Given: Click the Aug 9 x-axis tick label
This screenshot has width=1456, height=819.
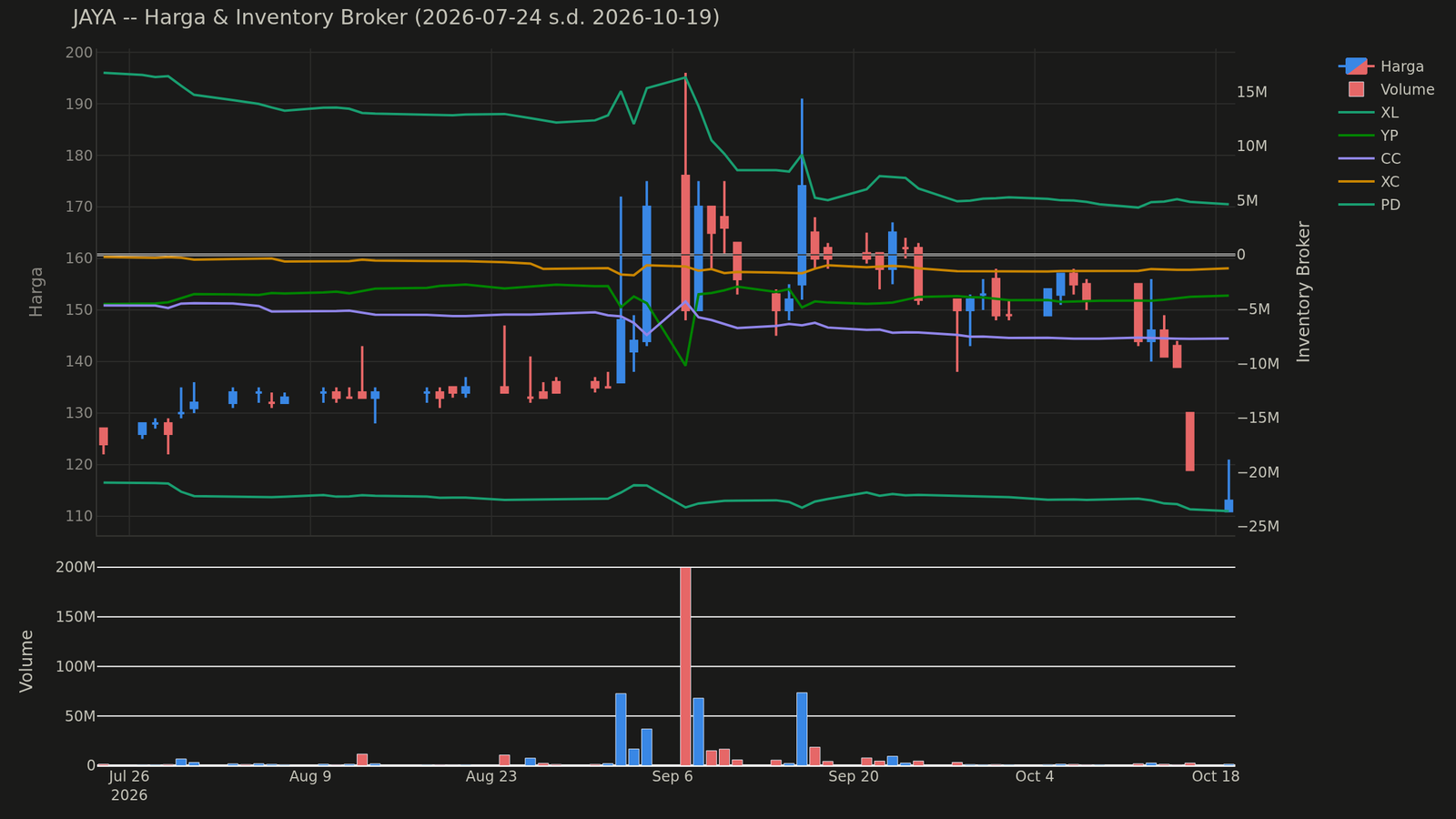Looking at the screenshot, I should (x=310, y=776).
